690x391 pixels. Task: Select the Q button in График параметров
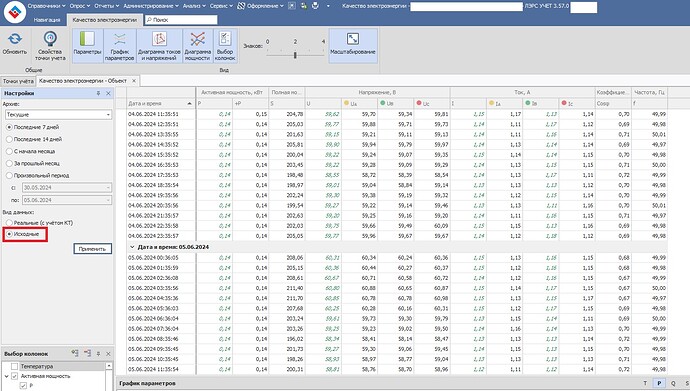tap(673, 384)
